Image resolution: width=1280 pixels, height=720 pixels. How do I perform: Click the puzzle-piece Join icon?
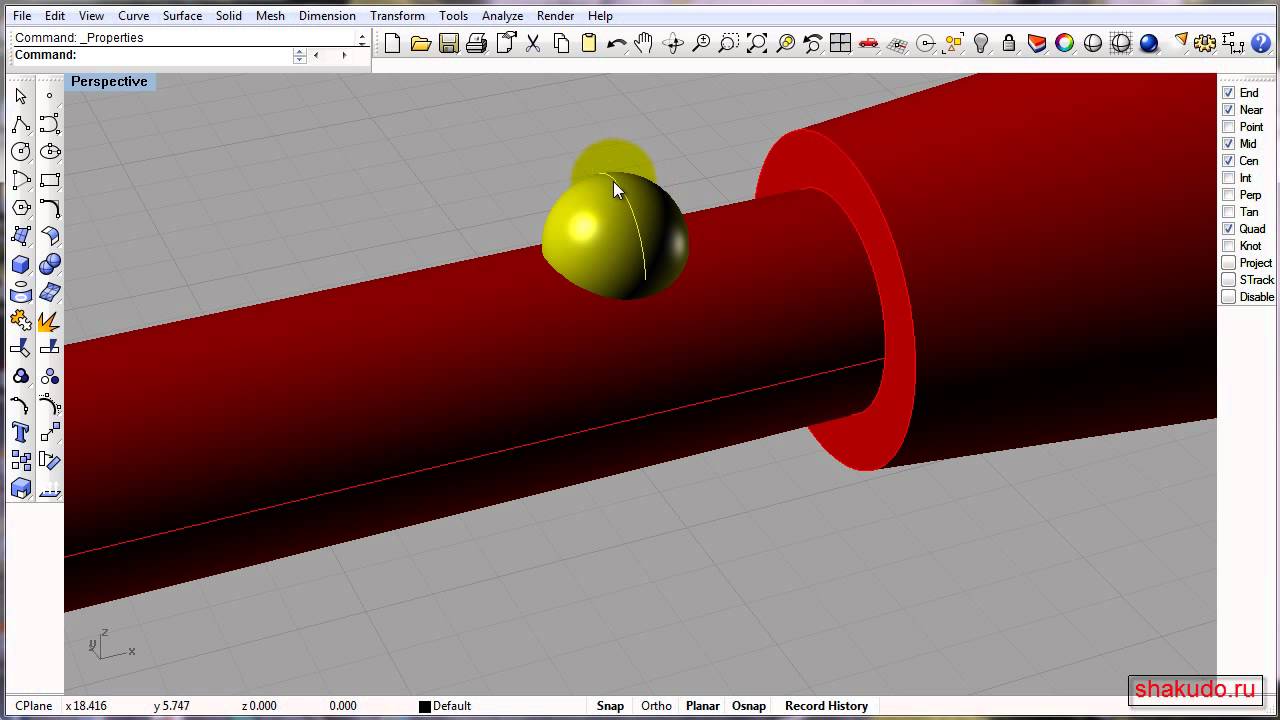(x=21, y=320)
